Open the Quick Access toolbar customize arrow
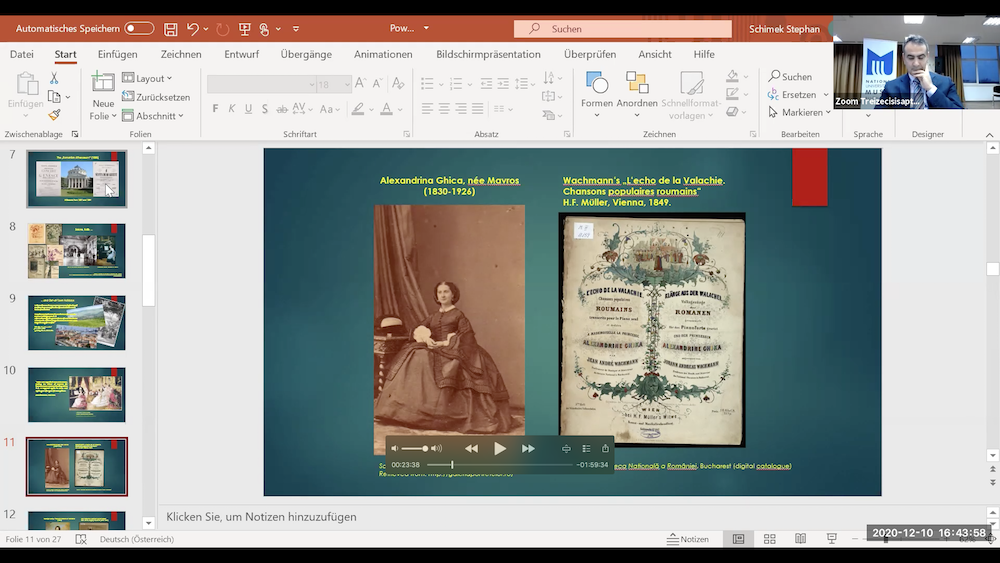This screenshot has height=563, width=1000. [x=296, y=29]
